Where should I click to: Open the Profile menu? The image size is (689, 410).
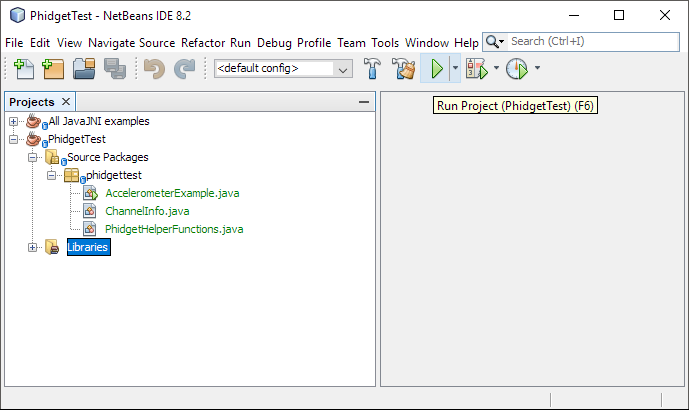[x=314, y=43]
